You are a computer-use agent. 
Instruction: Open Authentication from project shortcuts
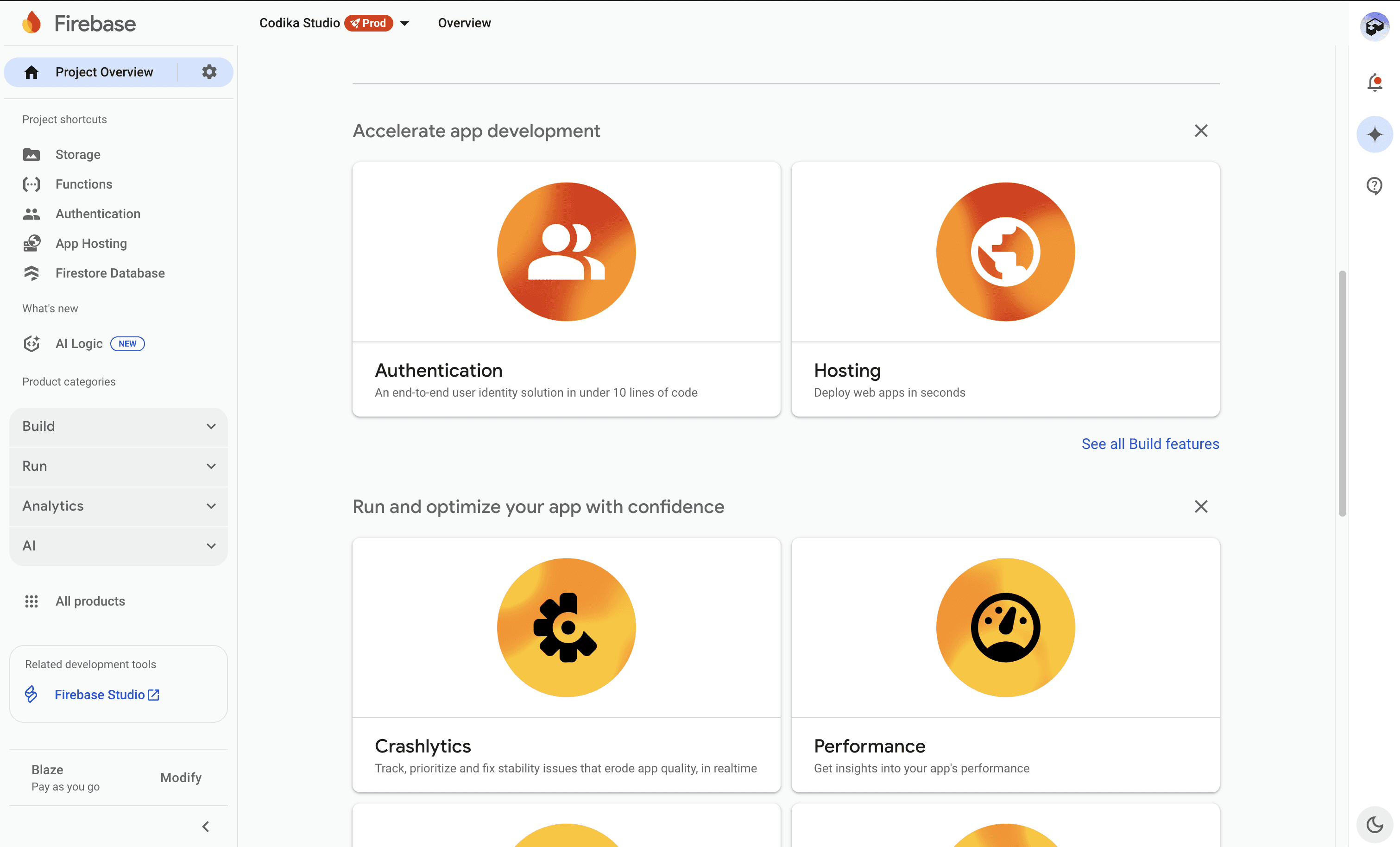pyautogui.click(x=98, y=214)
